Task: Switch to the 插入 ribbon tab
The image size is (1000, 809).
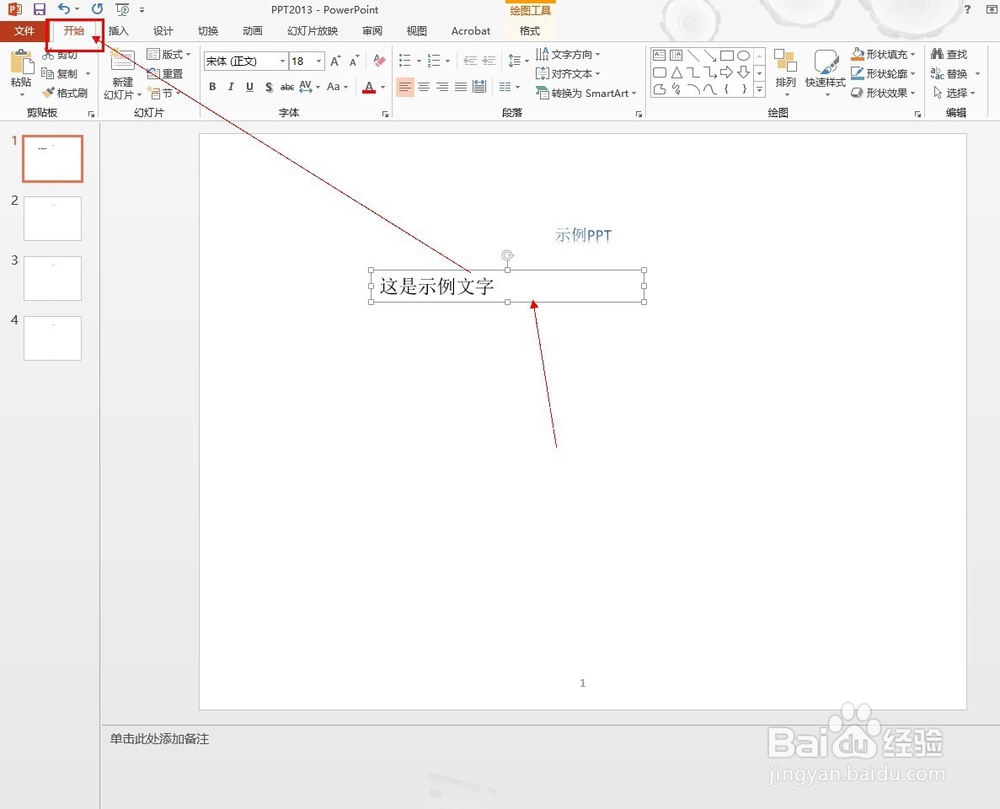Action: click(x=118, y=30)
